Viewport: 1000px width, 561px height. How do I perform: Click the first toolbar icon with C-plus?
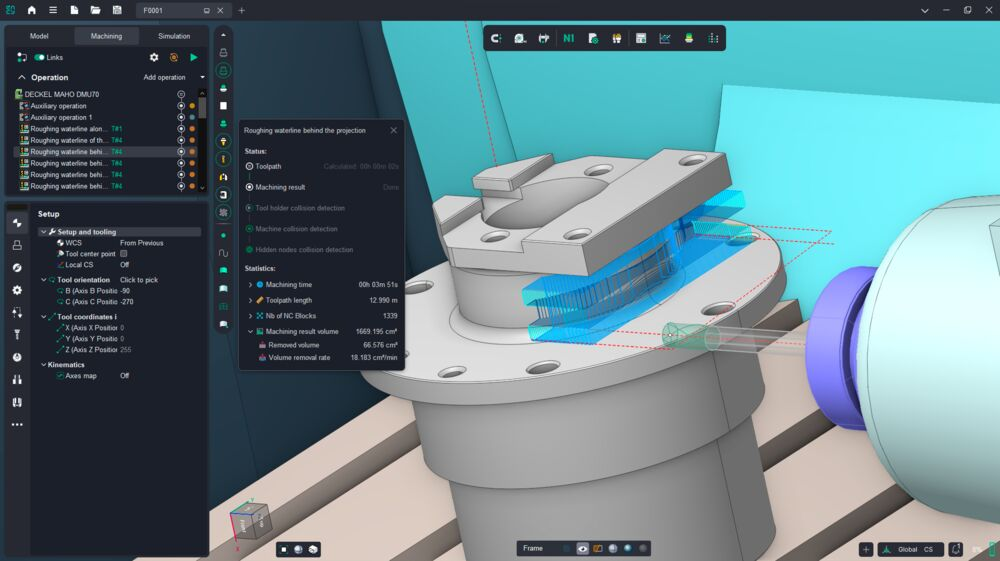click(x=496, y=38)
